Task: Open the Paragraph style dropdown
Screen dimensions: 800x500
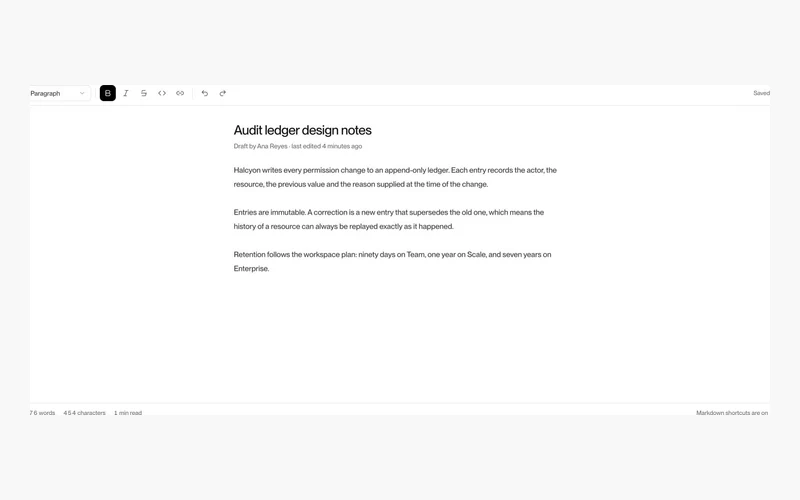Action: pos(58,93)
